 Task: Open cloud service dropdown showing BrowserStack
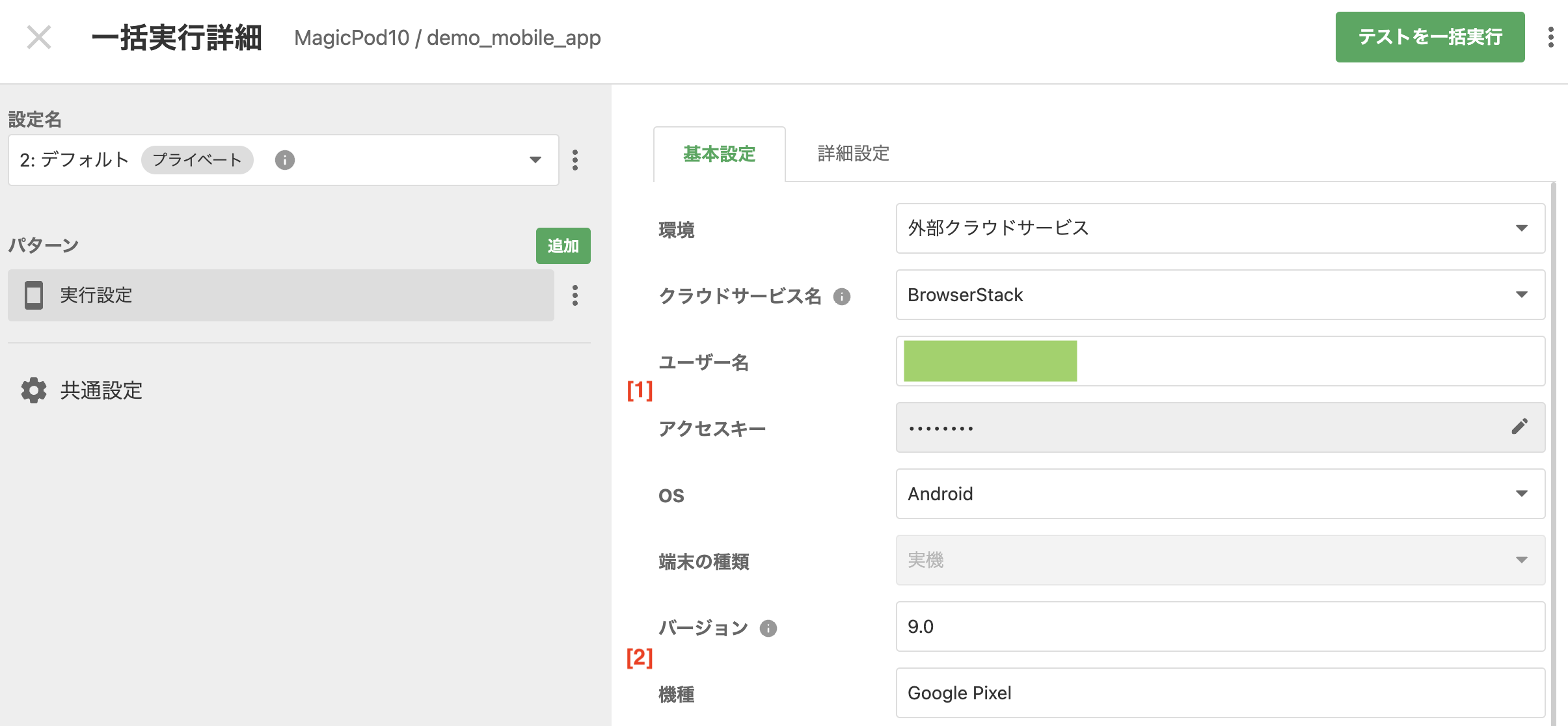tap(1221, 295)
